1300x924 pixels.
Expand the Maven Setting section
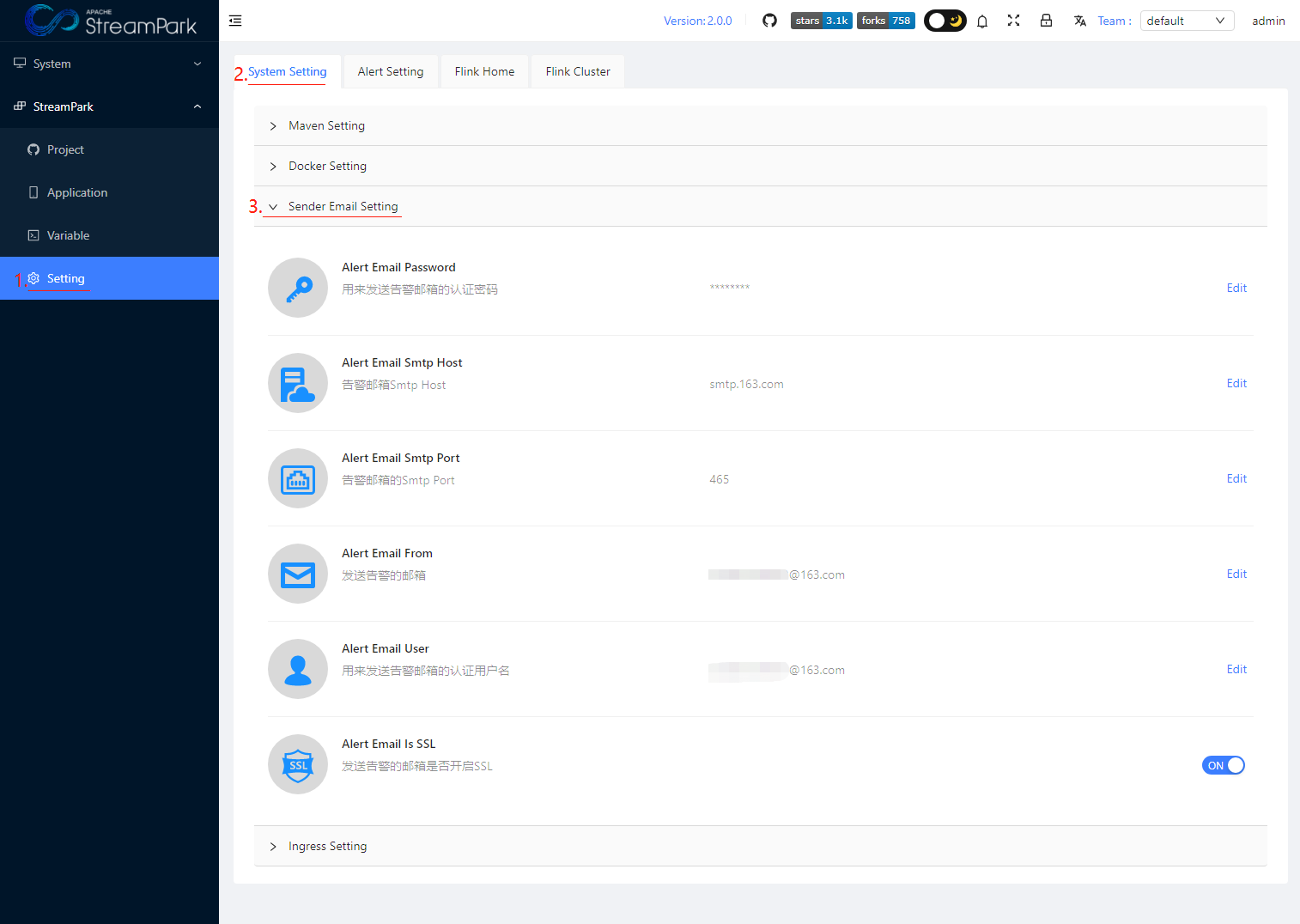tap(327, 126)
